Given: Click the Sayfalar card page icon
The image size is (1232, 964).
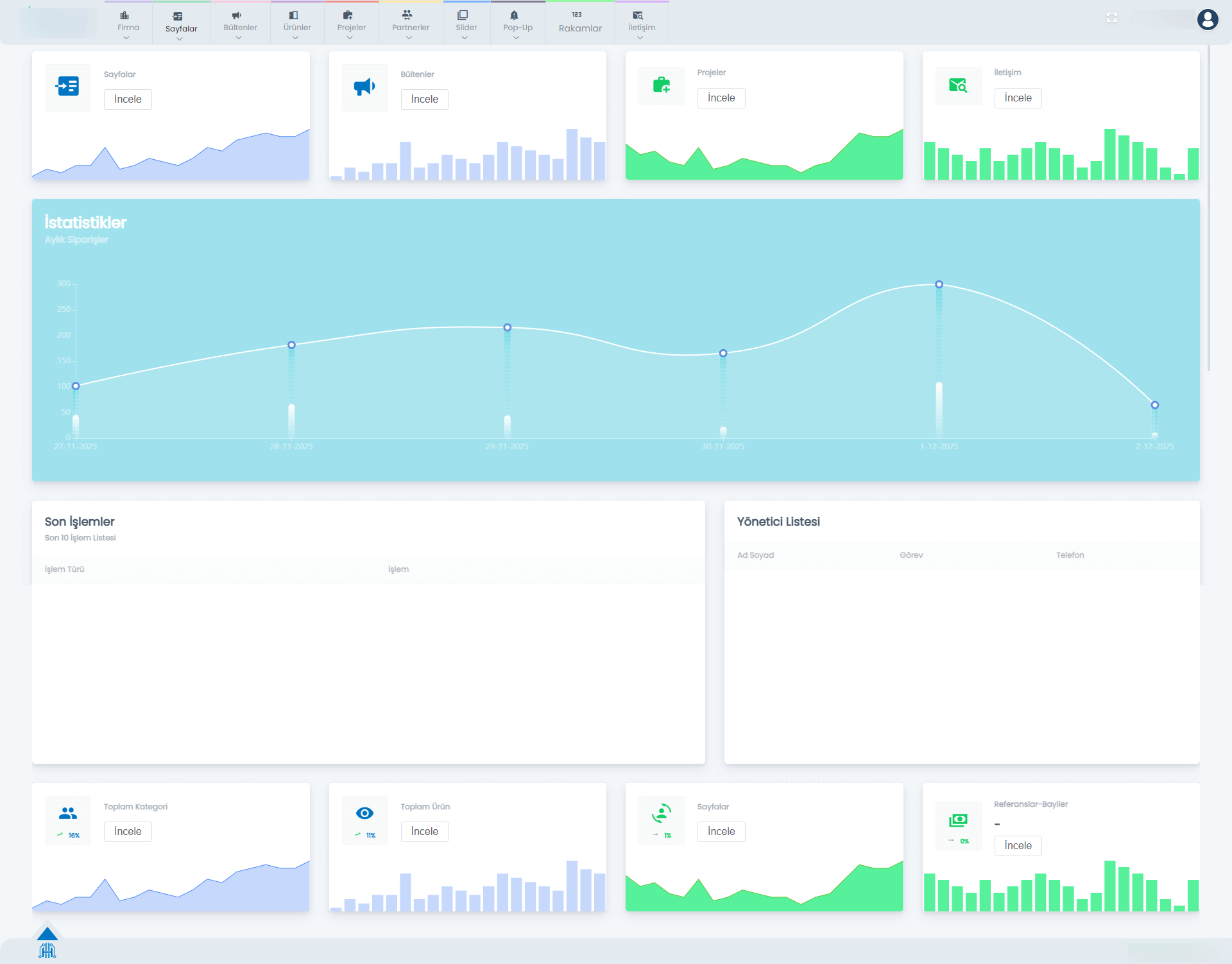Looking at the screenshot, I should pos(68,87).
